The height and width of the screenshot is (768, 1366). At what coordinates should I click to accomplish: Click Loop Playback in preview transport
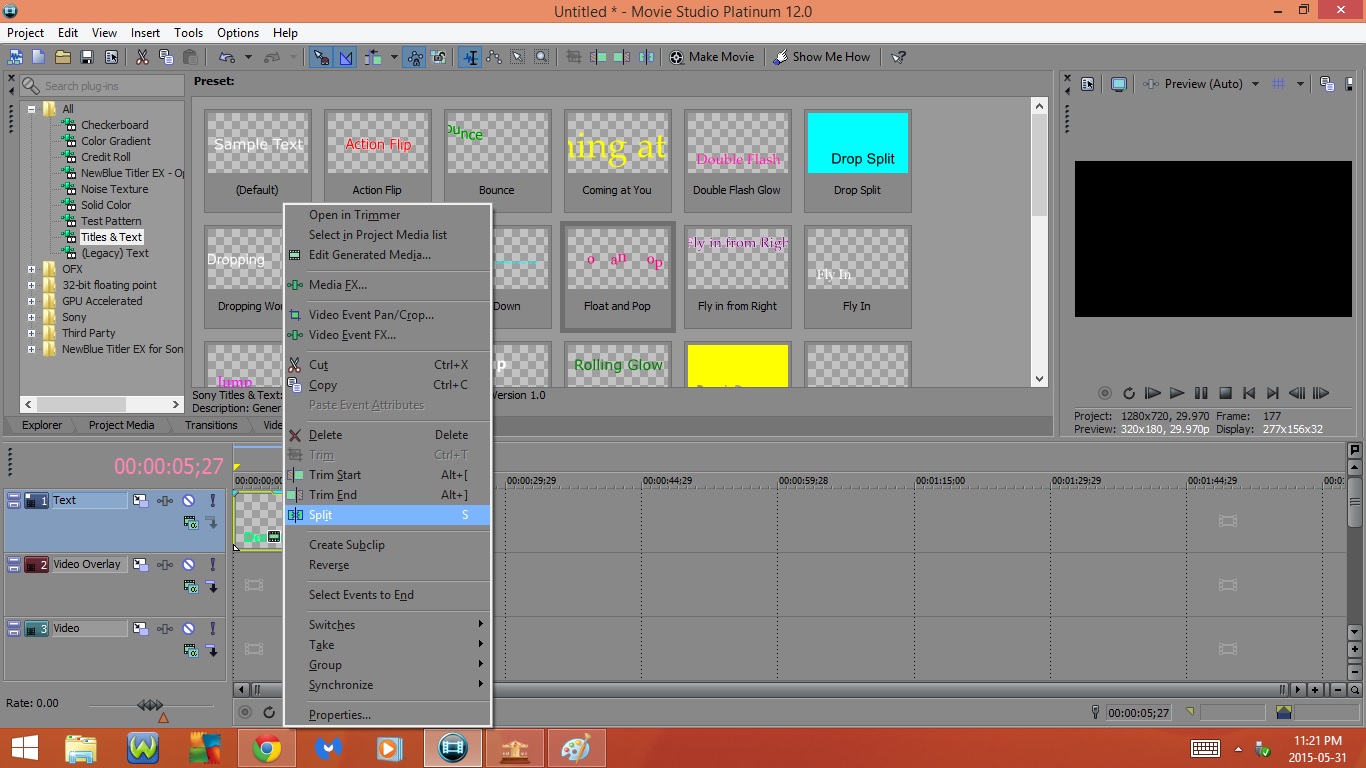(x=1129, y=394)
